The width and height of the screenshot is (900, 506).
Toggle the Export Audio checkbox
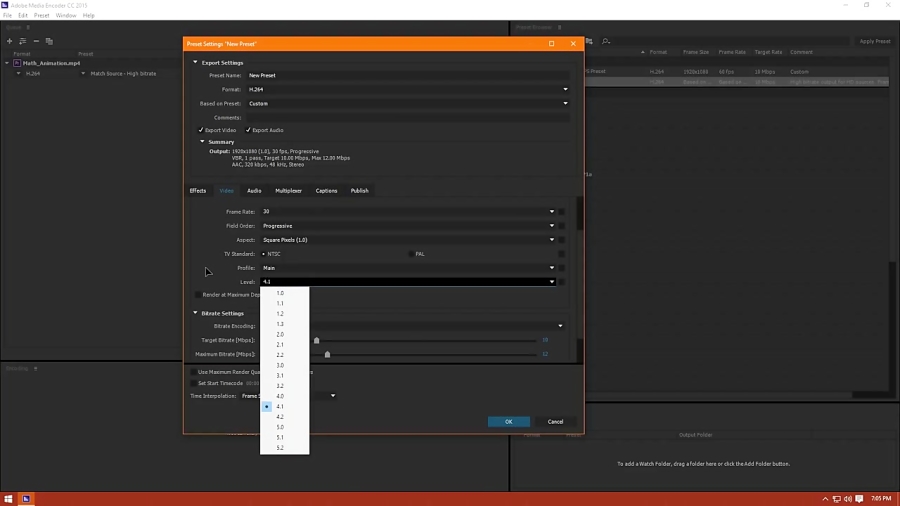(248, 130)
